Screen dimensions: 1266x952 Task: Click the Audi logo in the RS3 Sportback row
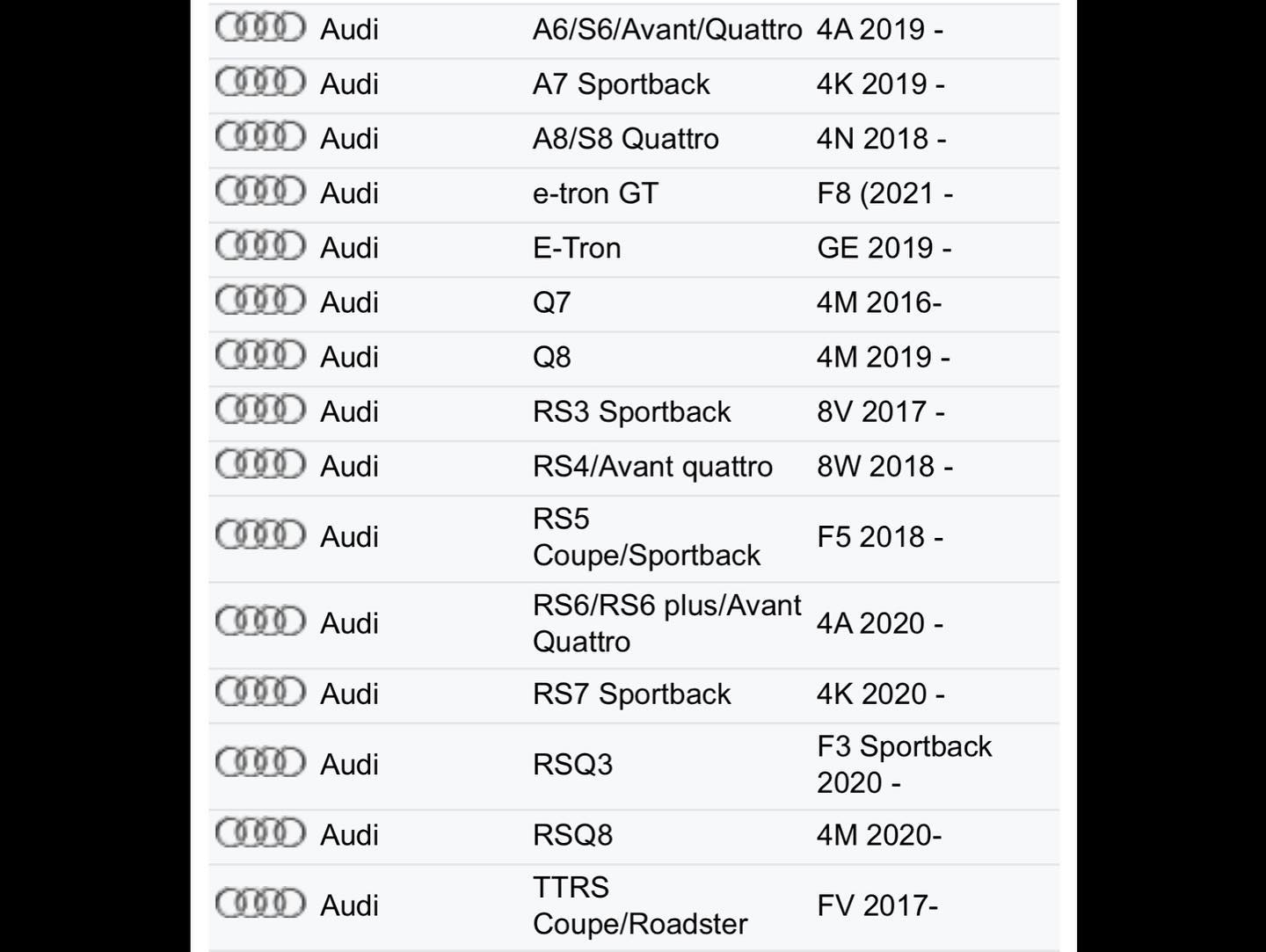coord(260,409)
